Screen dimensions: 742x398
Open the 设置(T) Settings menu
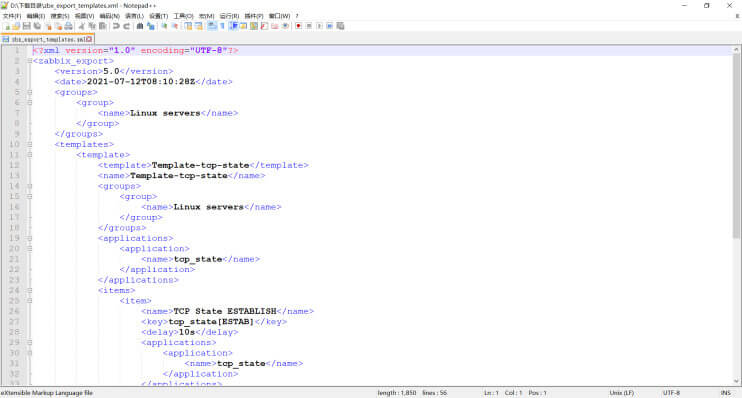point(159,16)
